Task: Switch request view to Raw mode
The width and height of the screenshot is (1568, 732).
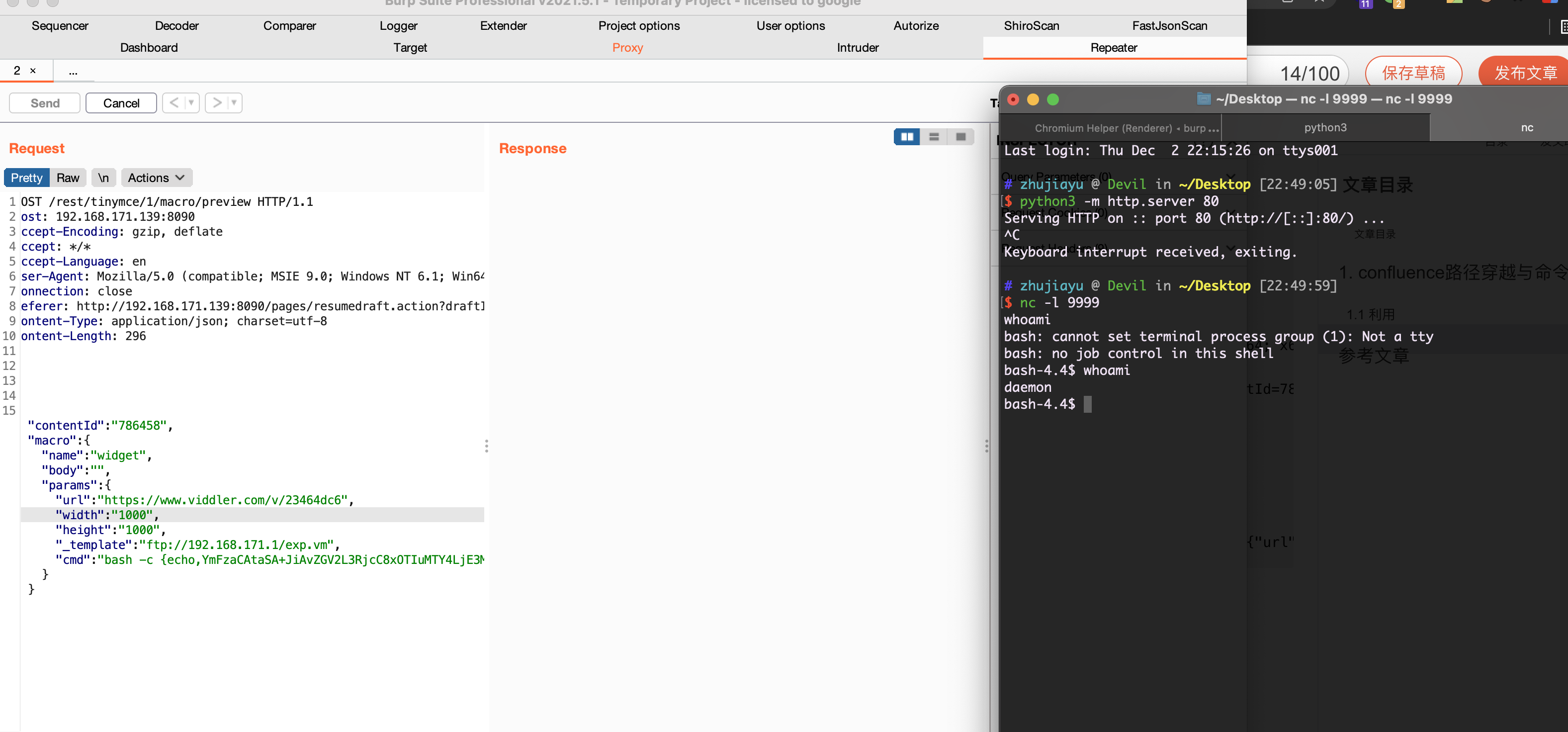Action: (68, 177)
